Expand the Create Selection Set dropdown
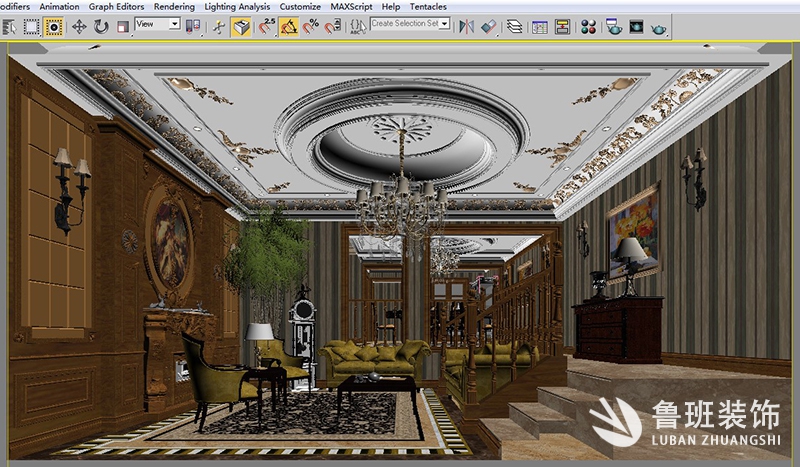This screenshot has height=467, width=800. (444, 23)
